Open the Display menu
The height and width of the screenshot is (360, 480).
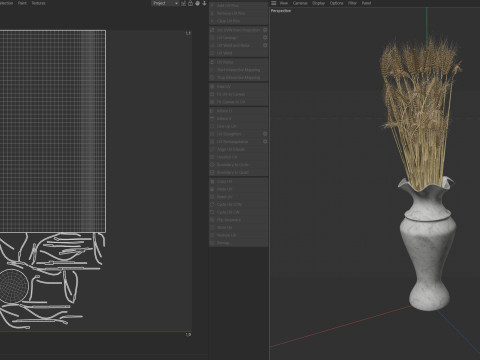tap(318, 3)
